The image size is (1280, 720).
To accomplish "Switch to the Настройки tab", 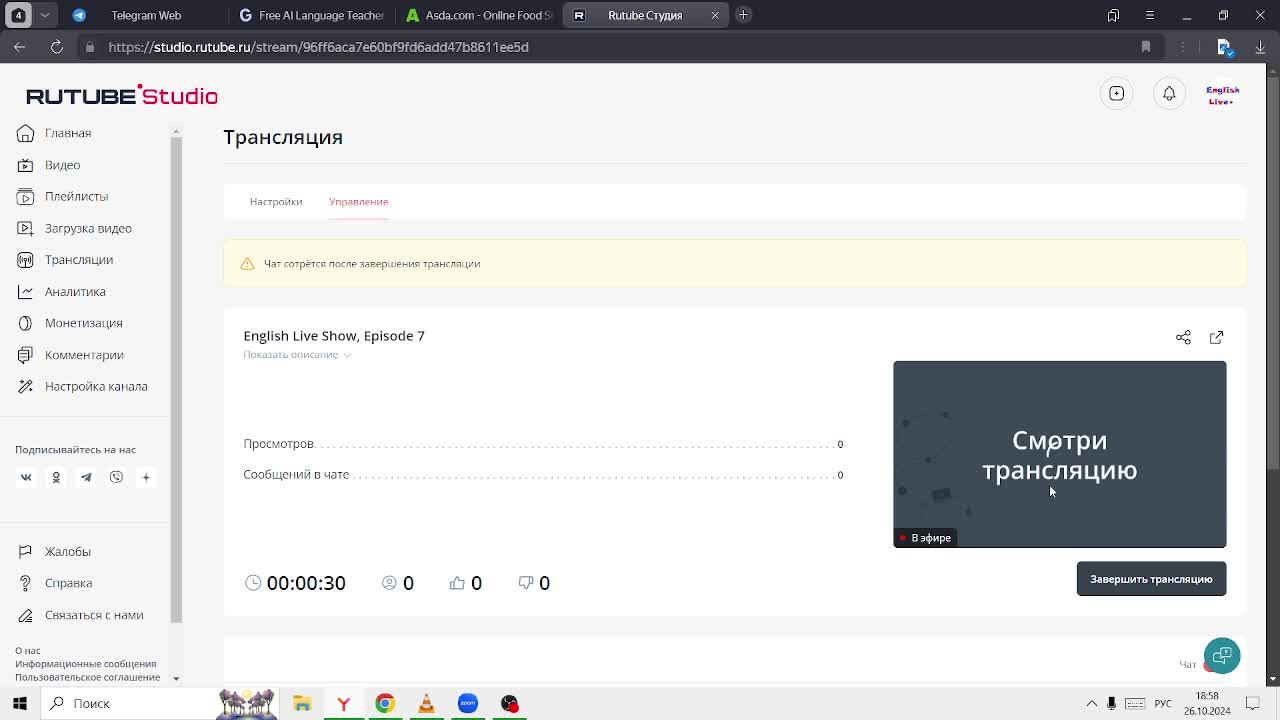I will [x=276, y=202].
